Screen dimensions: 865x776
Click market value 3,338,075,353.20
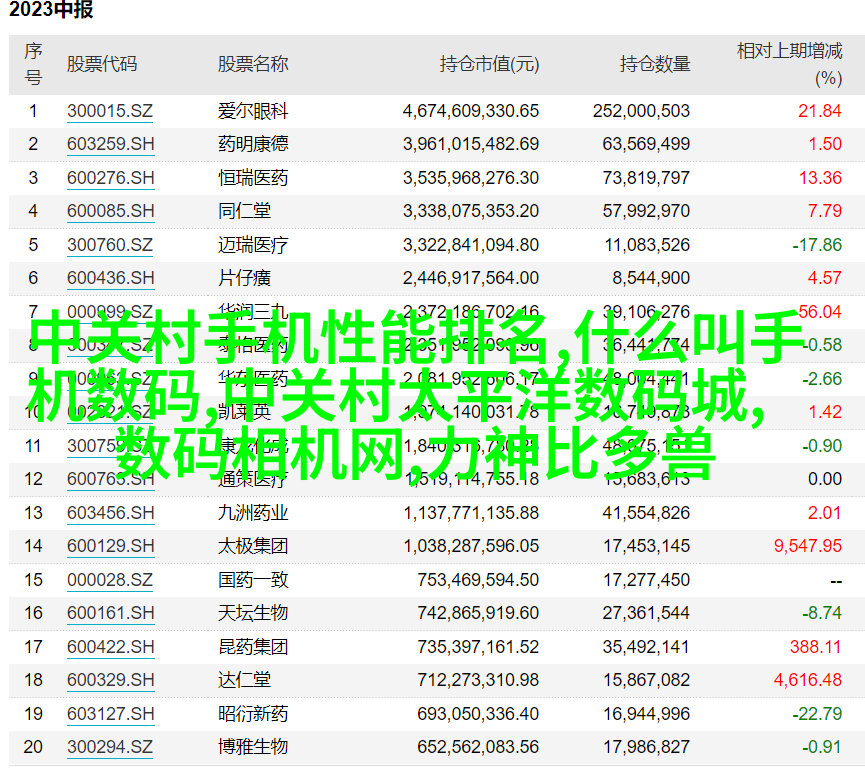tap(471, 211)
